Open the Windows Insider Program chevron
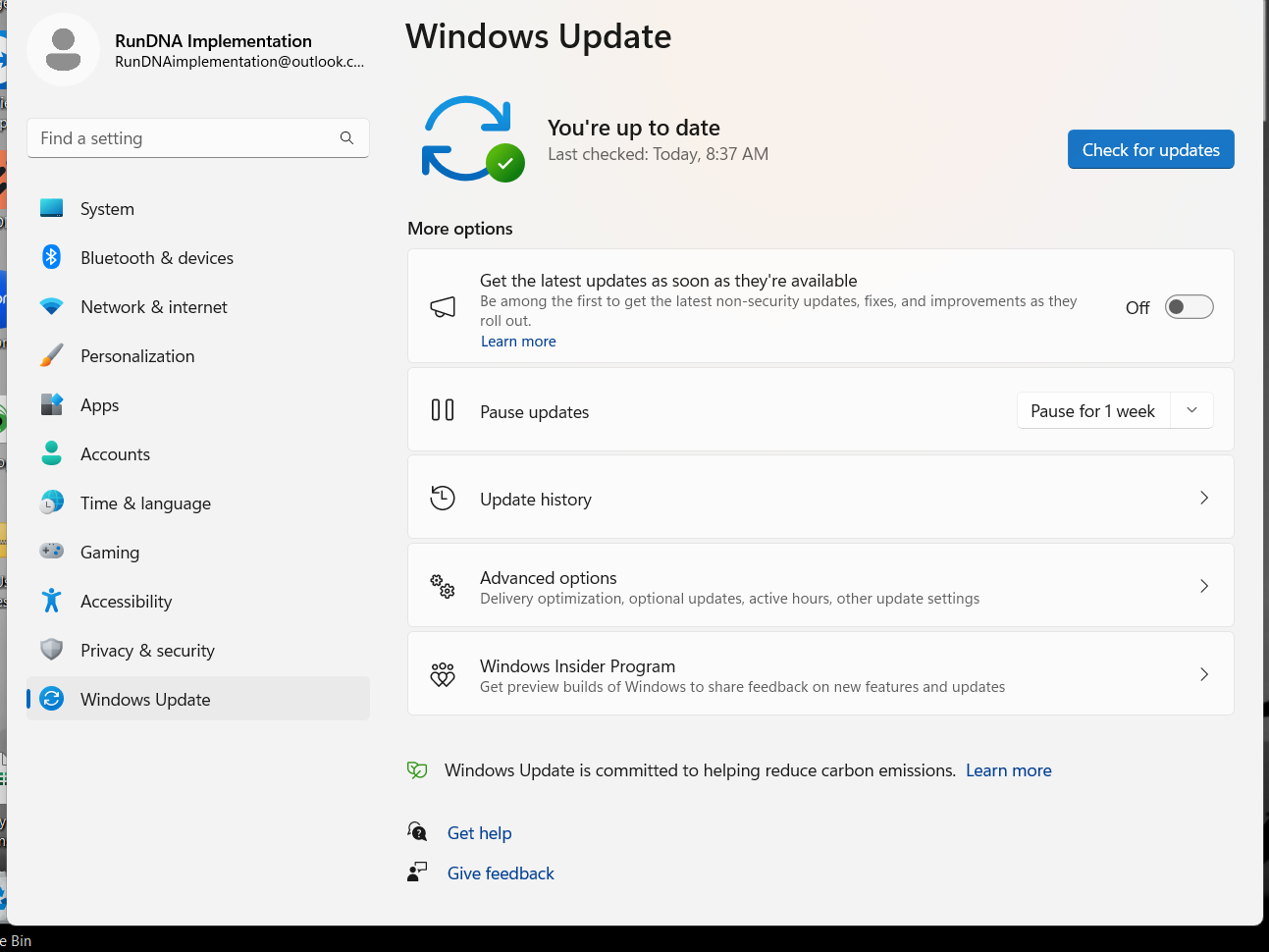 point(1203,674)
